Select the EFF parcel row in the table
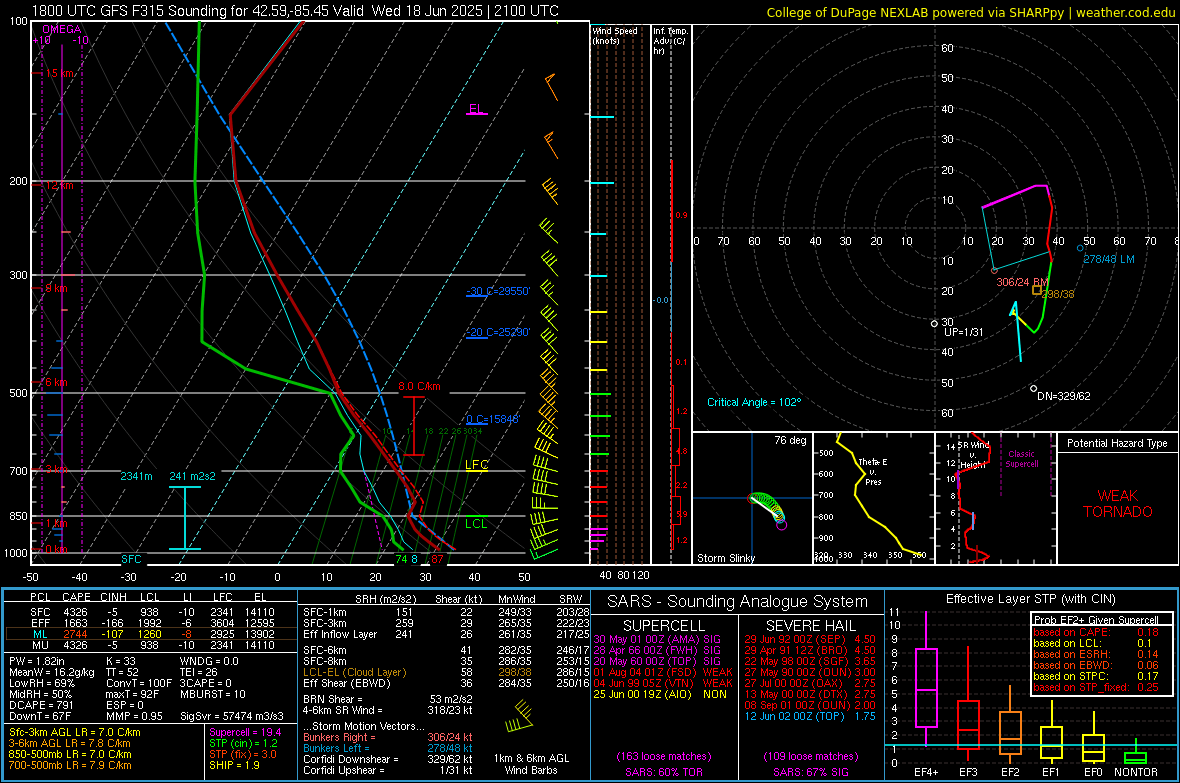 [150, 623]
